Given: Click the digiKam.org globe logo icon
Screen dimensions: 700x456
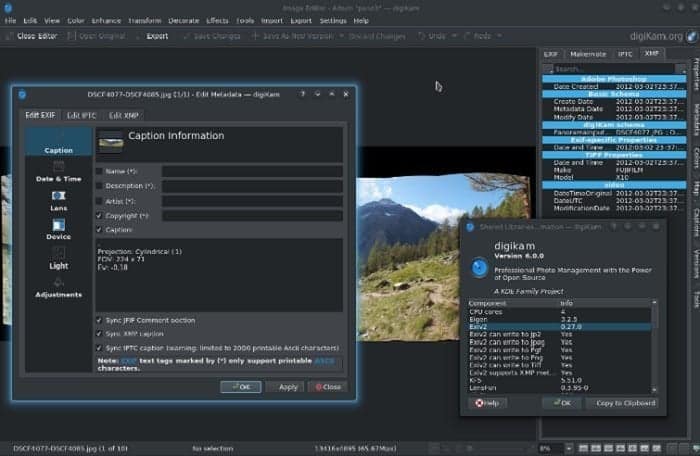Looking at the screenshot, I should (692, 36).
